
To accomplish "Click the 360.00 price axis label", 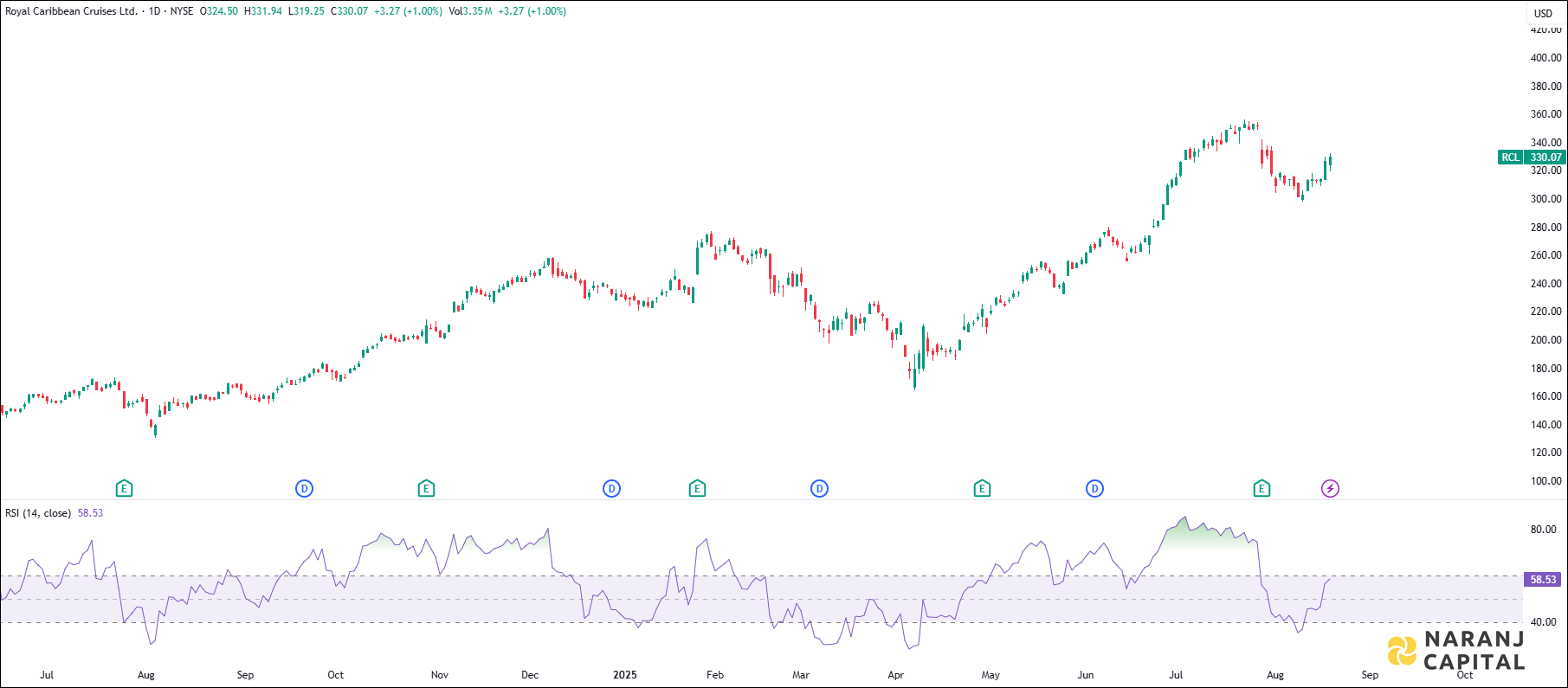I will click(1545, 114).
